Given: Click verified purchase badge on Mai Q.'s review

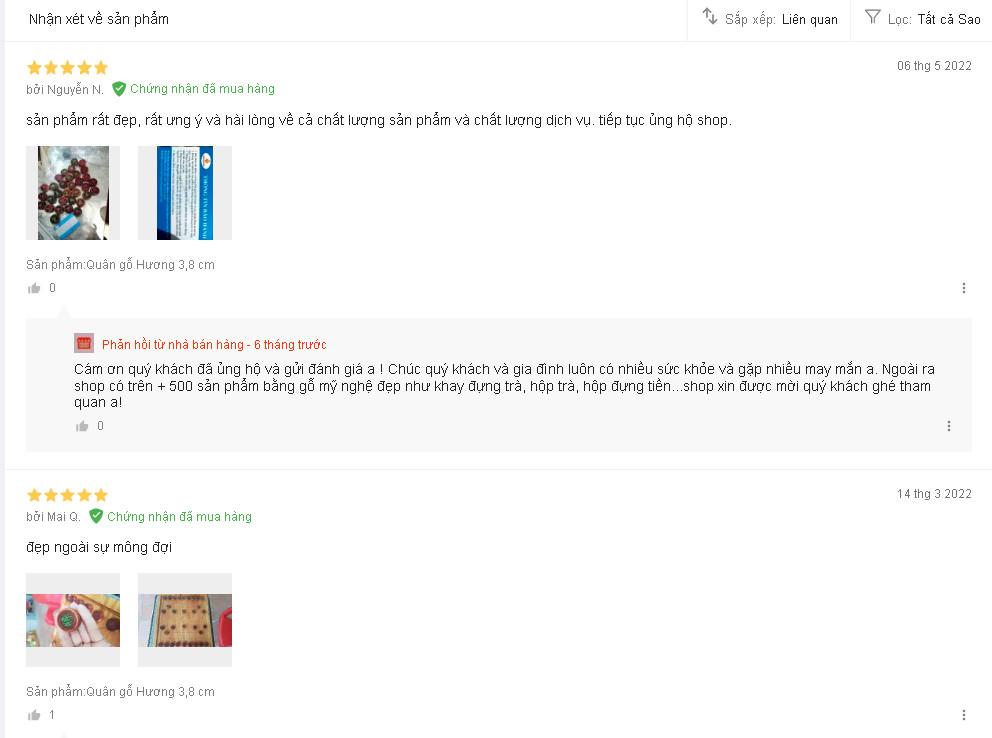Looking at the screenshot, I should point(170,516).
